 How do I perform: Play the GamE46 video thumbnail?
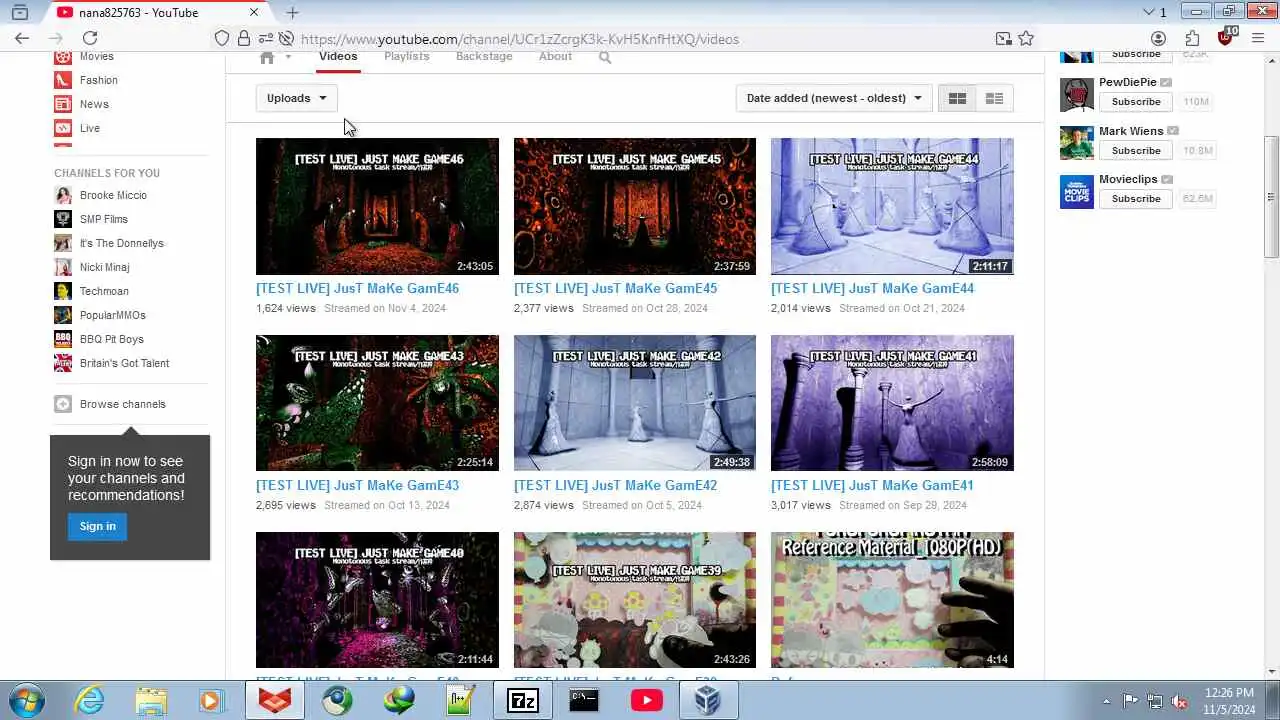(x=377, y=206)
